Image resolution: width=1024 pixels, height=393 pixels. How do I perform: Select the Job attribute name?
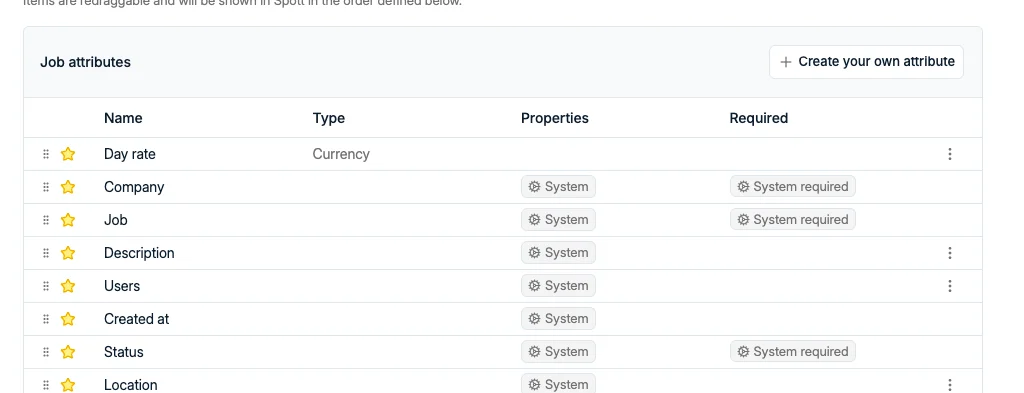pyautogui.click(x=116, y=220)
